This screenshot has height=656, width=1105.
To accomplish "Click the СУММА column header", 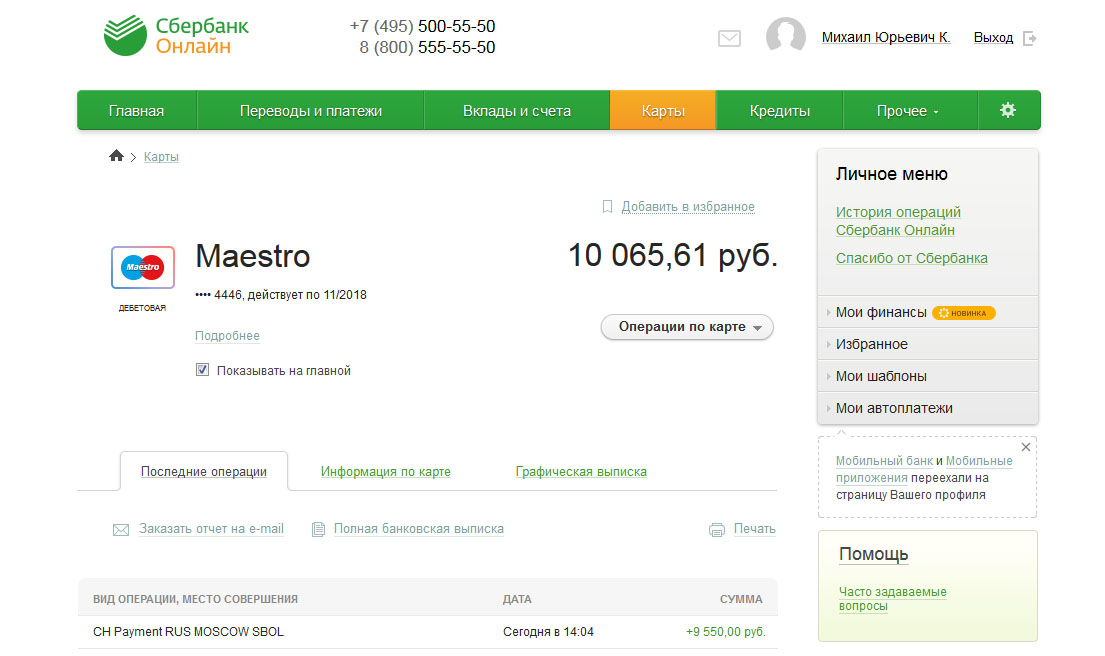I will [741, 599].
